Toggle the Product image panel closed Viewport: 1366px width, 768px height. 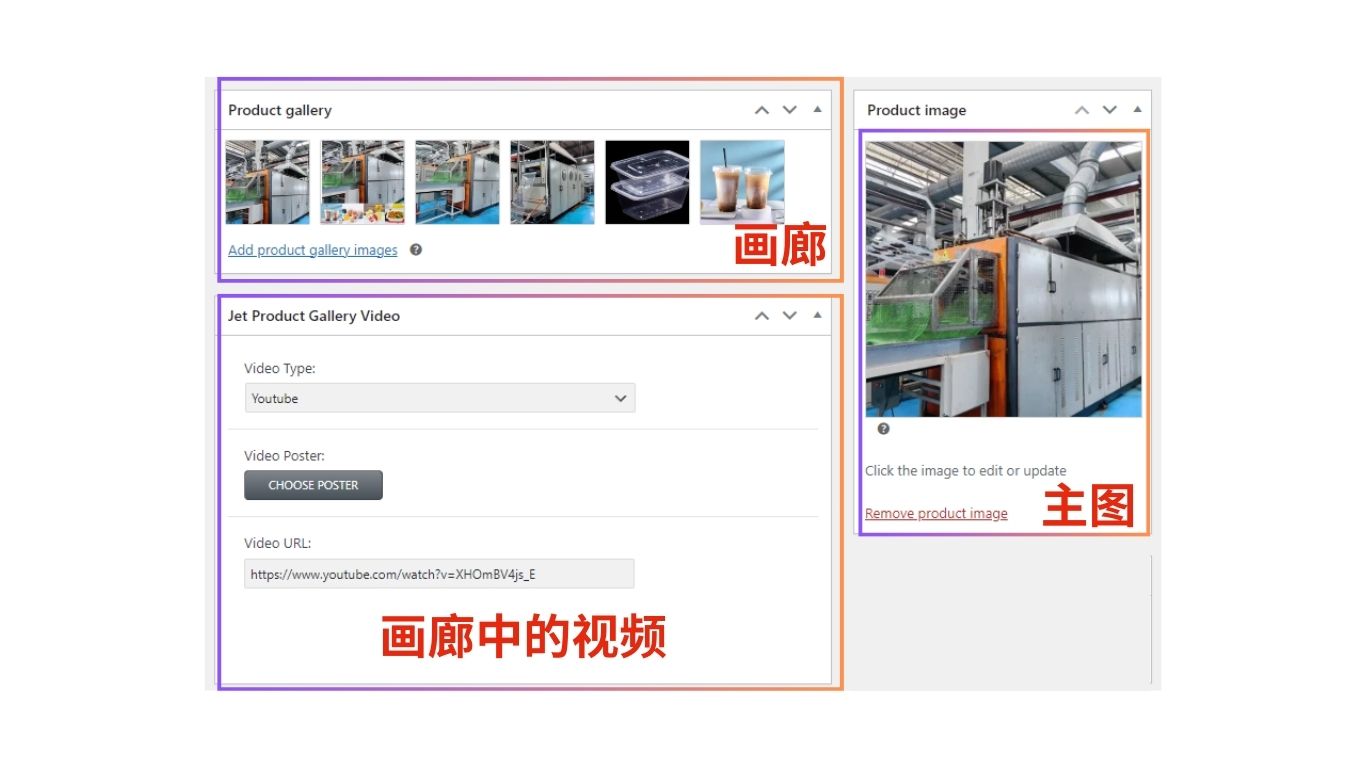(x=1137, y=110)
